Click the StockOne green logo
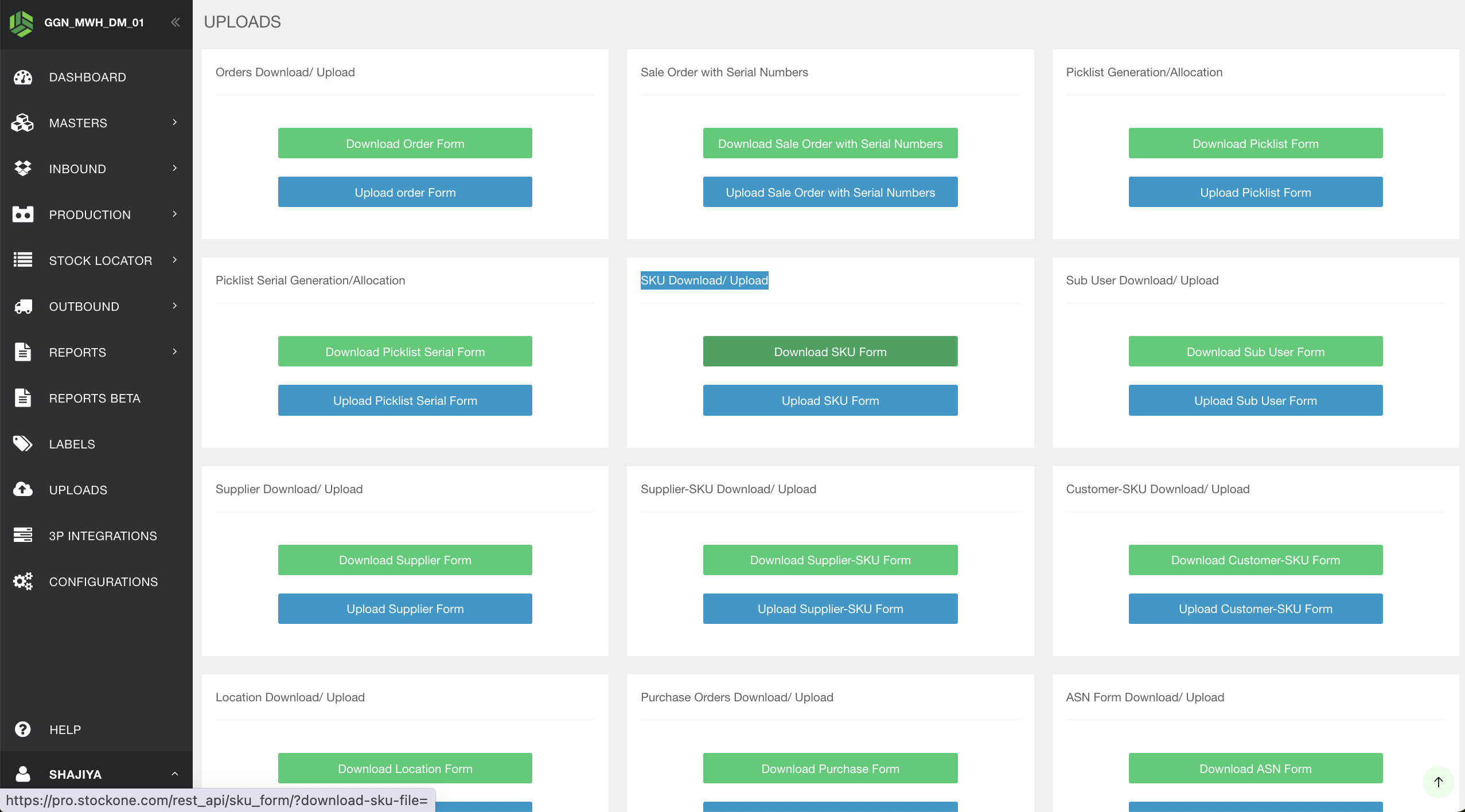This screenshot has width=1465, height=812. [21, 23]
